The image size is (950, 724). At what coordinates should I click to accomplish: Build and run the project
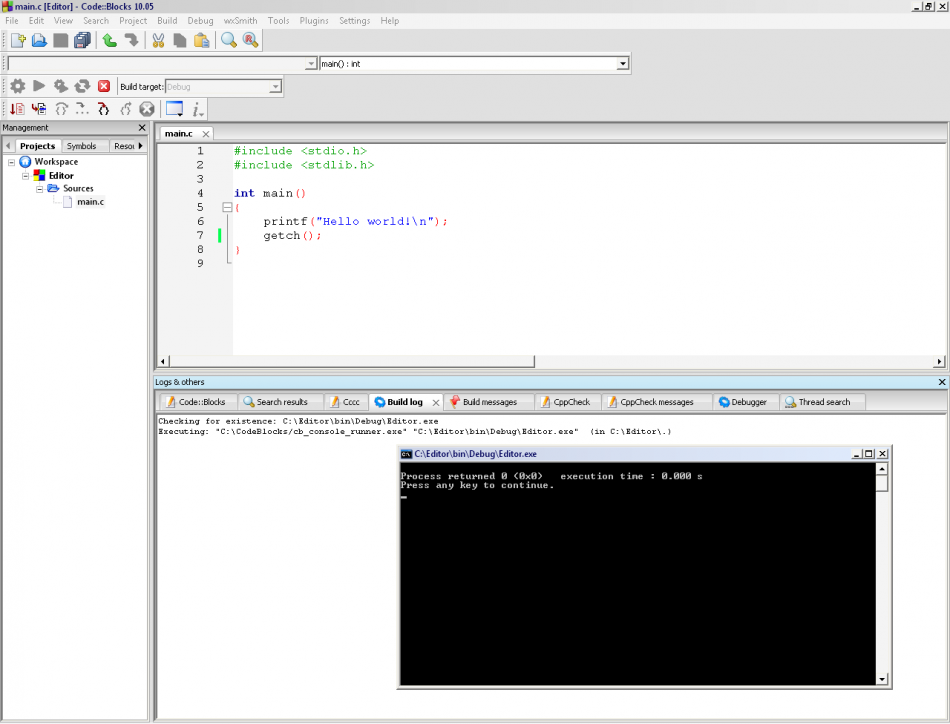point(61,86)
